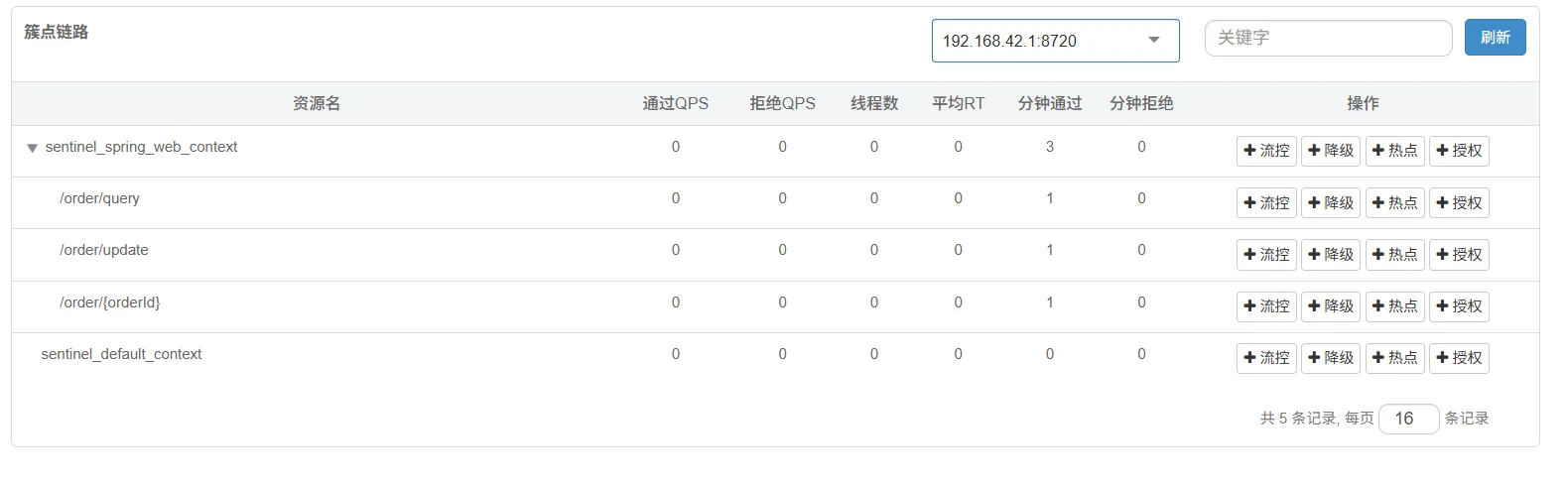Click the 资源名 column header
This screenshot has width=1568, height=484.
317,103
